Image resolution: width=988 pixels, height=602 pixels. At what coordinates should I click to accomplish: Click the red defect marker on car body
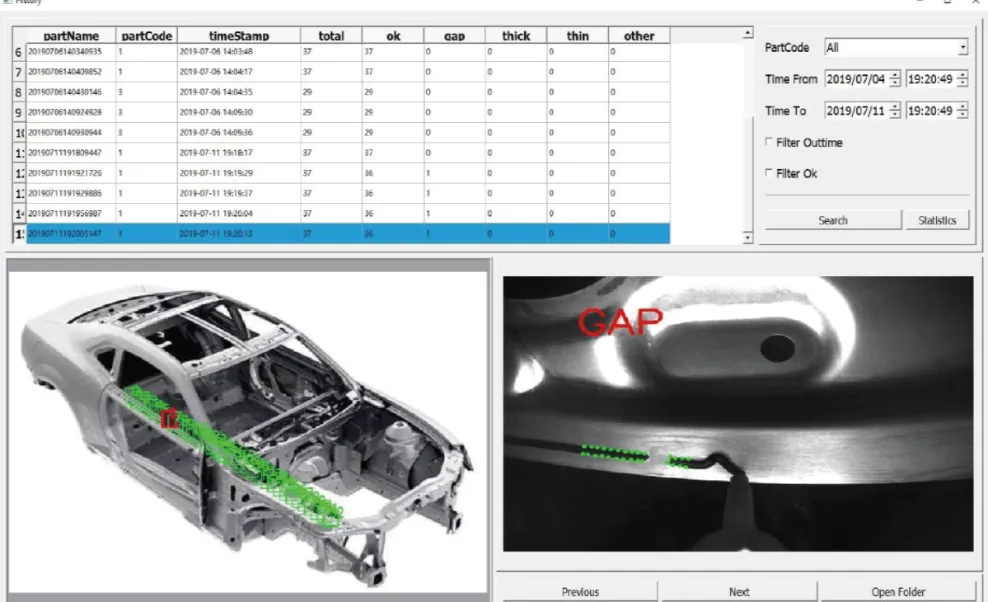point(169,418)
